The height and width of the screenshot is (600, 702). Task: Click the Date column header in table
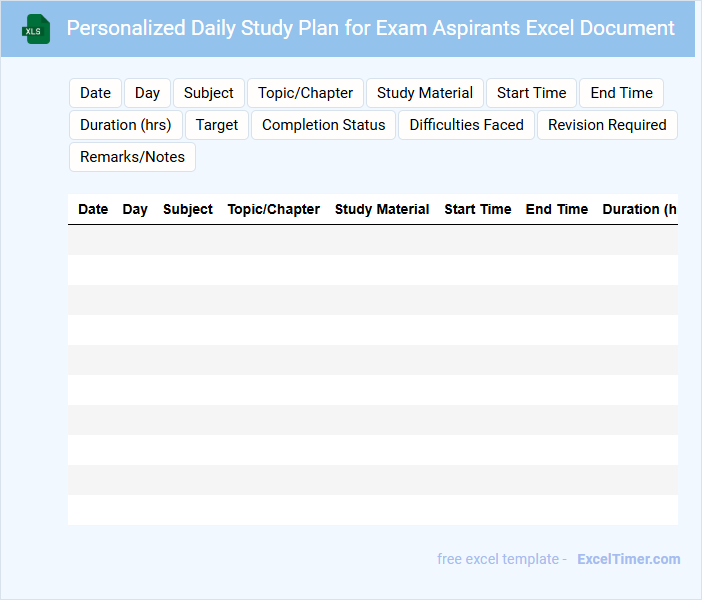coord(93,209)
